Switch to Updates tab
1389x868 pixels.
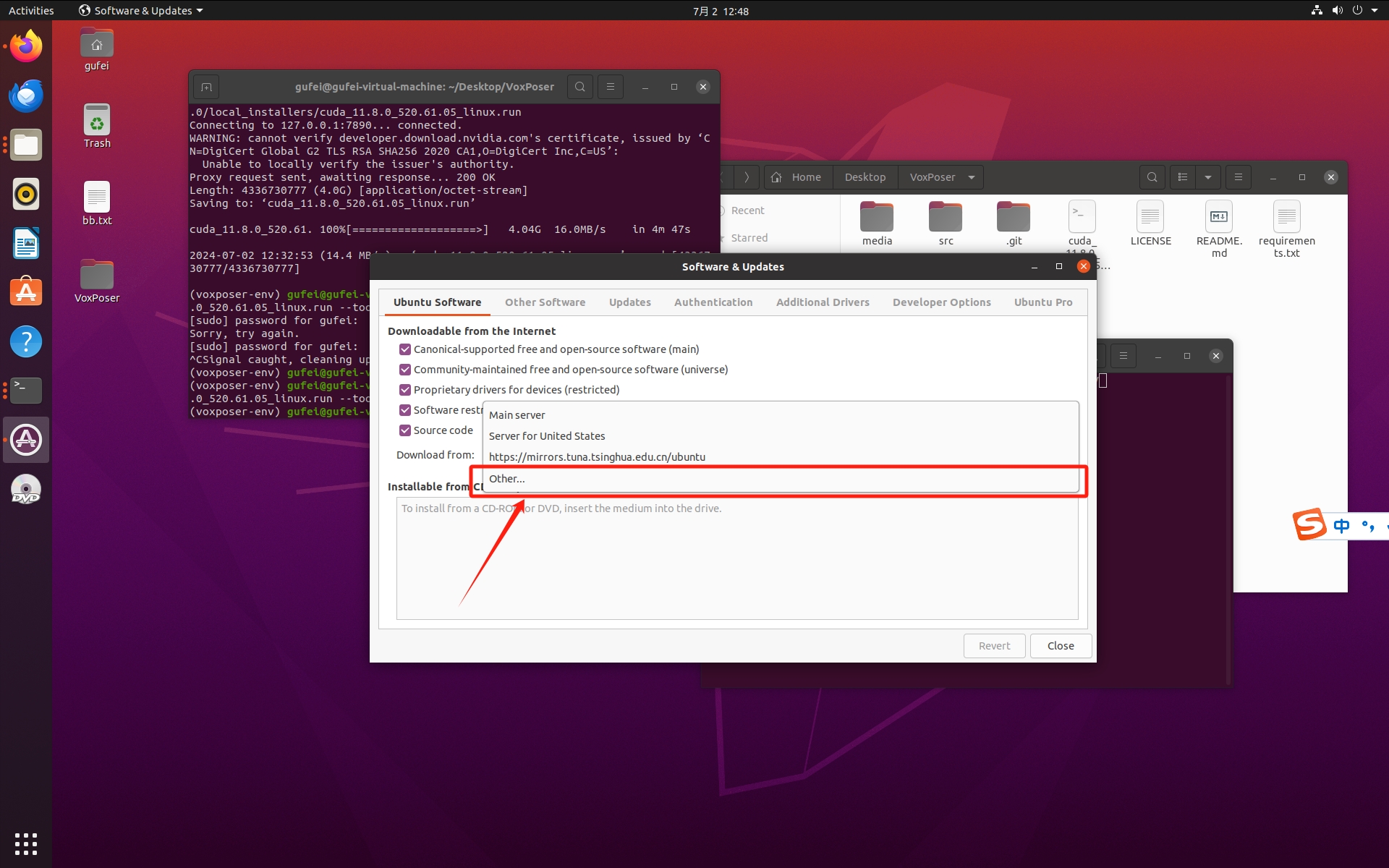click(629, 302)
